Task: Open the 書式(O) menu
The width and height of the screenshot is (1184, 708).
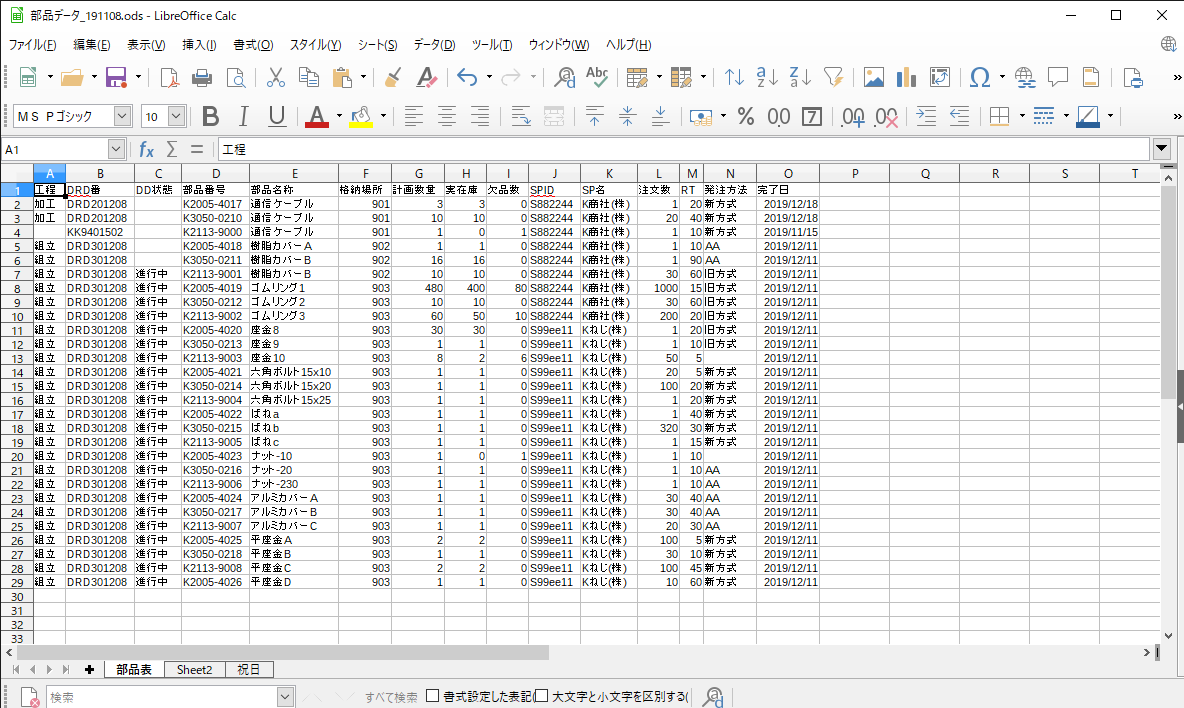Action: (x=253, y=45)
